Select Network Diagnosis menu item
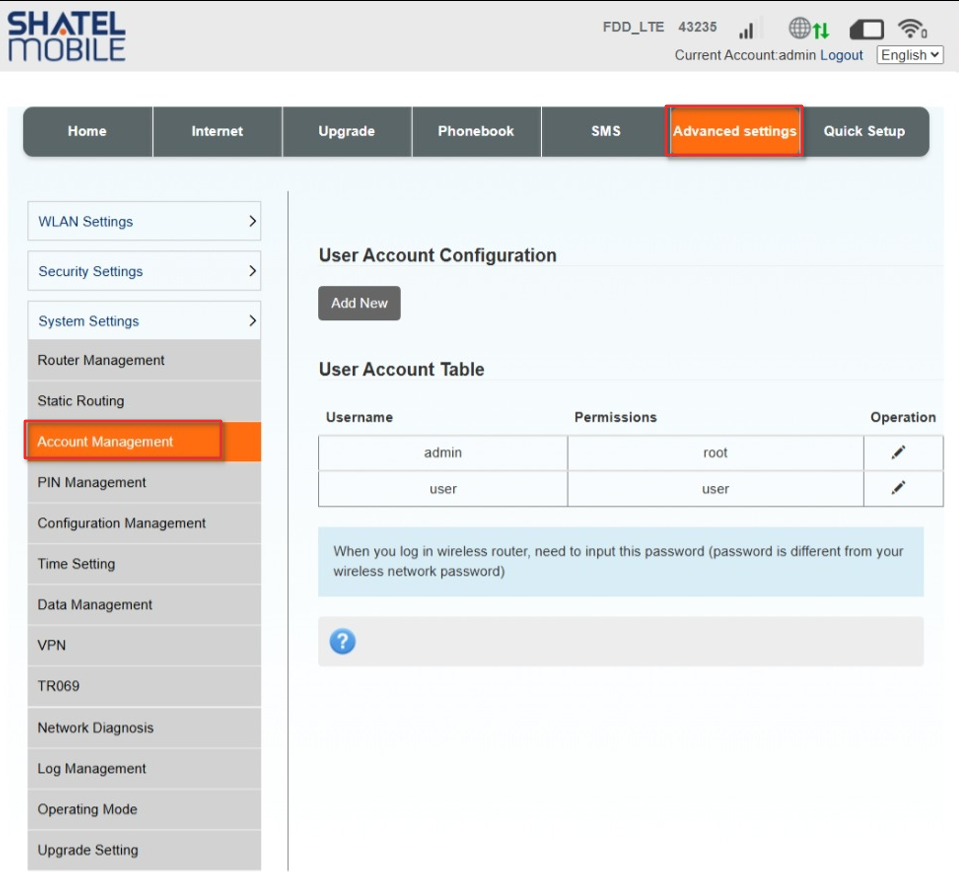This screenshot has width=959, height=872. coord(144,728)
